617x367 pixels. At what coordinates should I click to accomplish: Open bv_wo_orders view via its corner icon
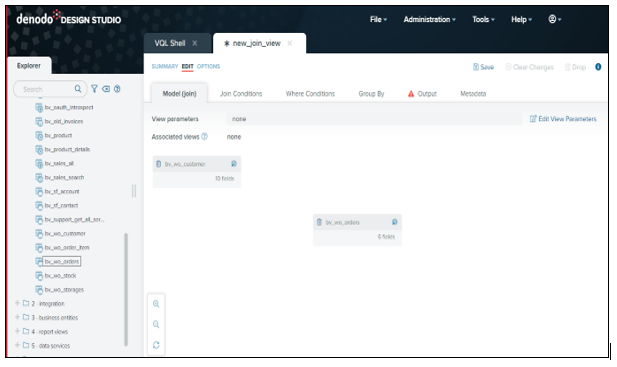tap(394, 222)
